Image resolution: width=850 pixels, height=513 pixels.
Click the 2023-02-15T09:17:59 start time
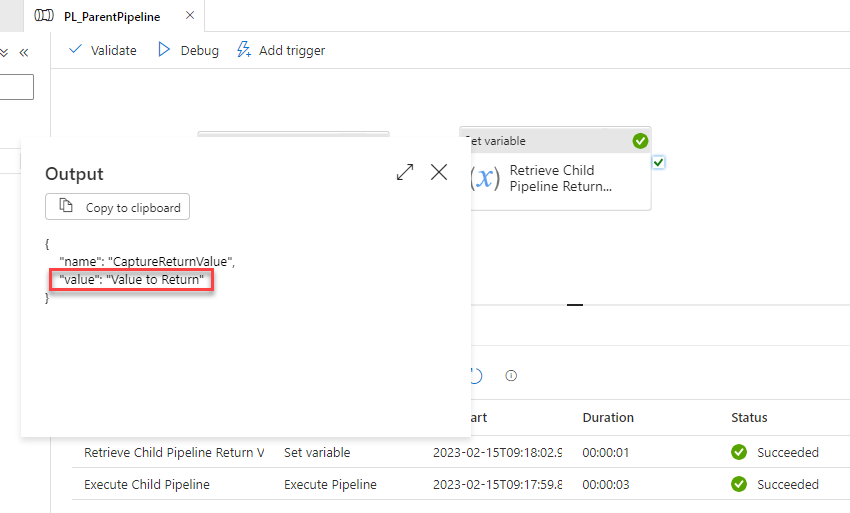pos(498,484)
